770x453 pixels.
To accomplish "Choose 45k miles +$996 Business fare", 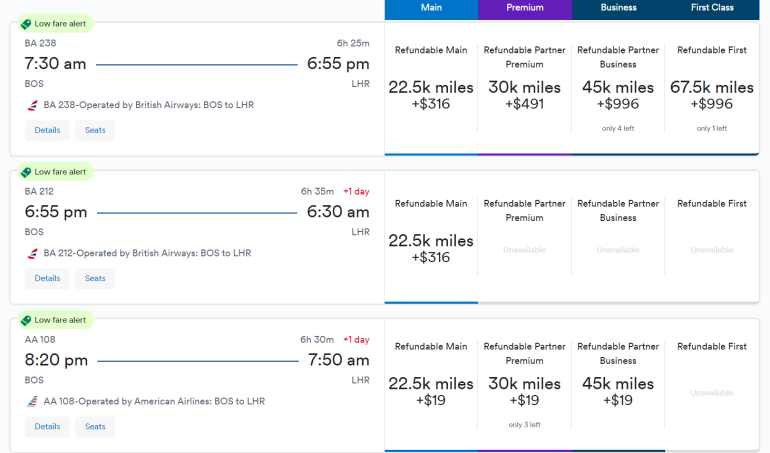I will click(618, 95).
